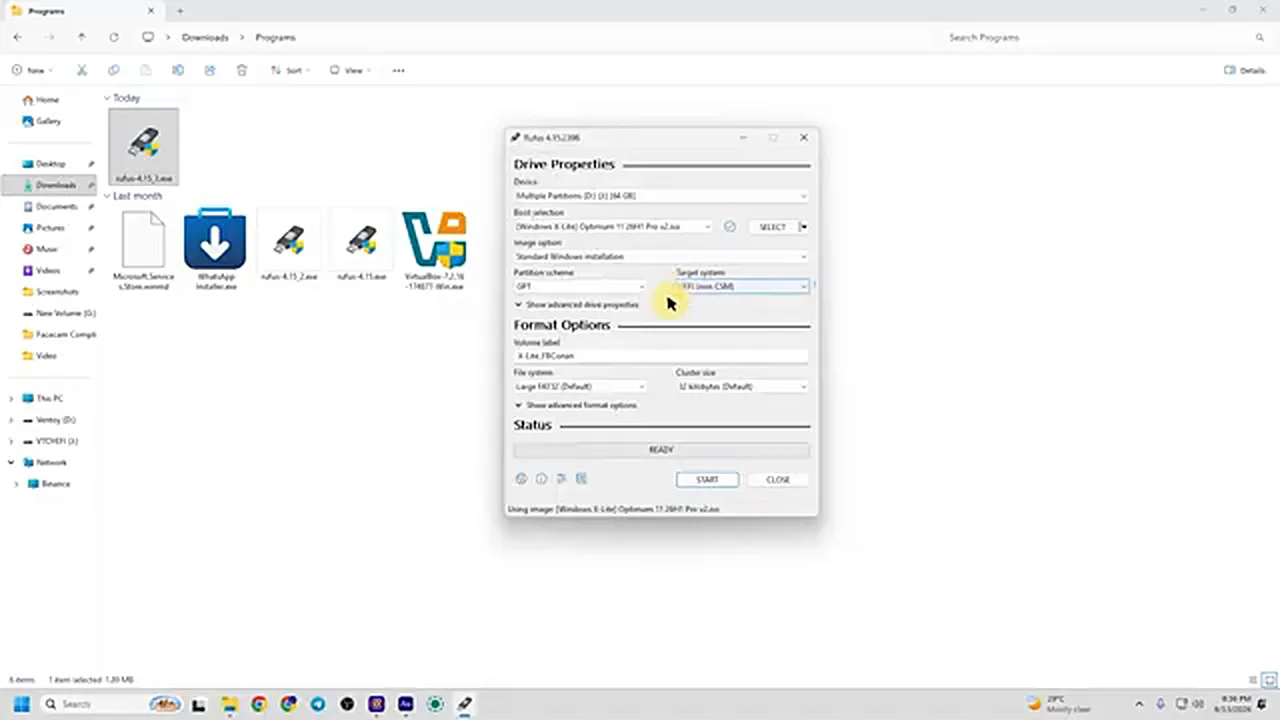1280x720 pixels.
Task: Open Rufus language settings globe icon
Action: coord(521,479)
